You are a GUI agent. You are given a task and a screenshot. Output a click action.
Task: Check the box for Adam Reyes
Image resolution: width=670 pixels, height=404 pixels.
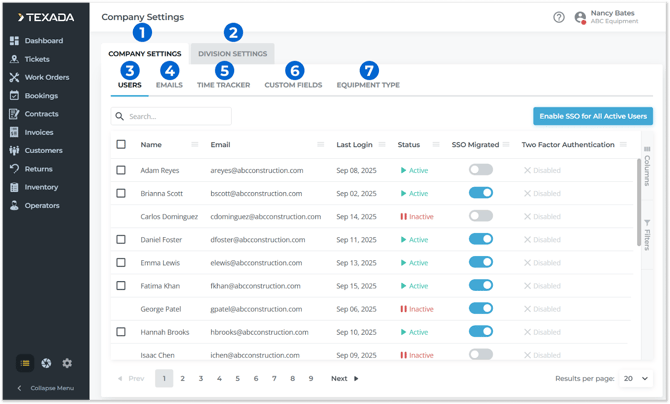121,170
